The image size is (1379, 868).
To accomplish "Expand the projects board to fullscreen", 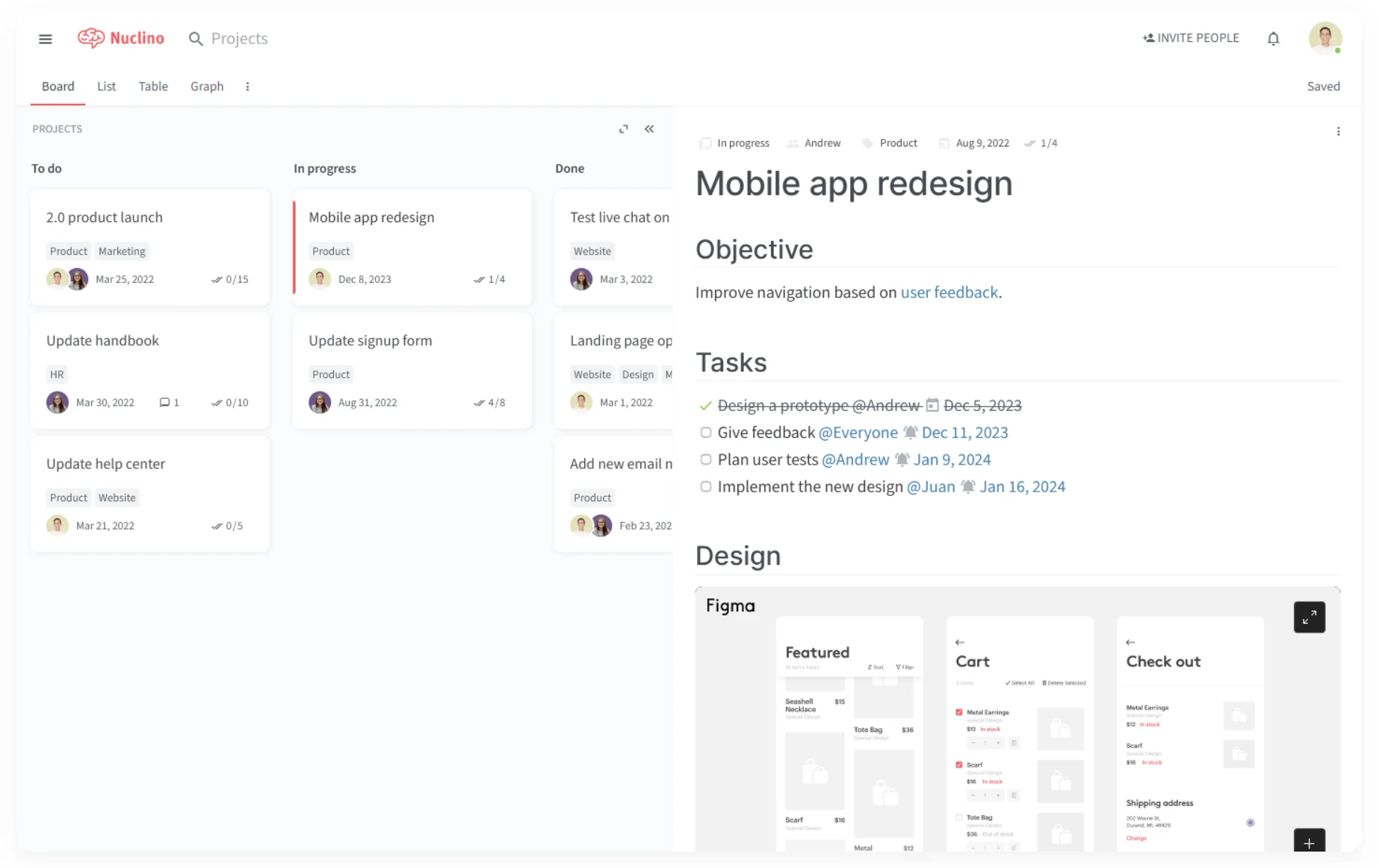I will pos(624,129).
